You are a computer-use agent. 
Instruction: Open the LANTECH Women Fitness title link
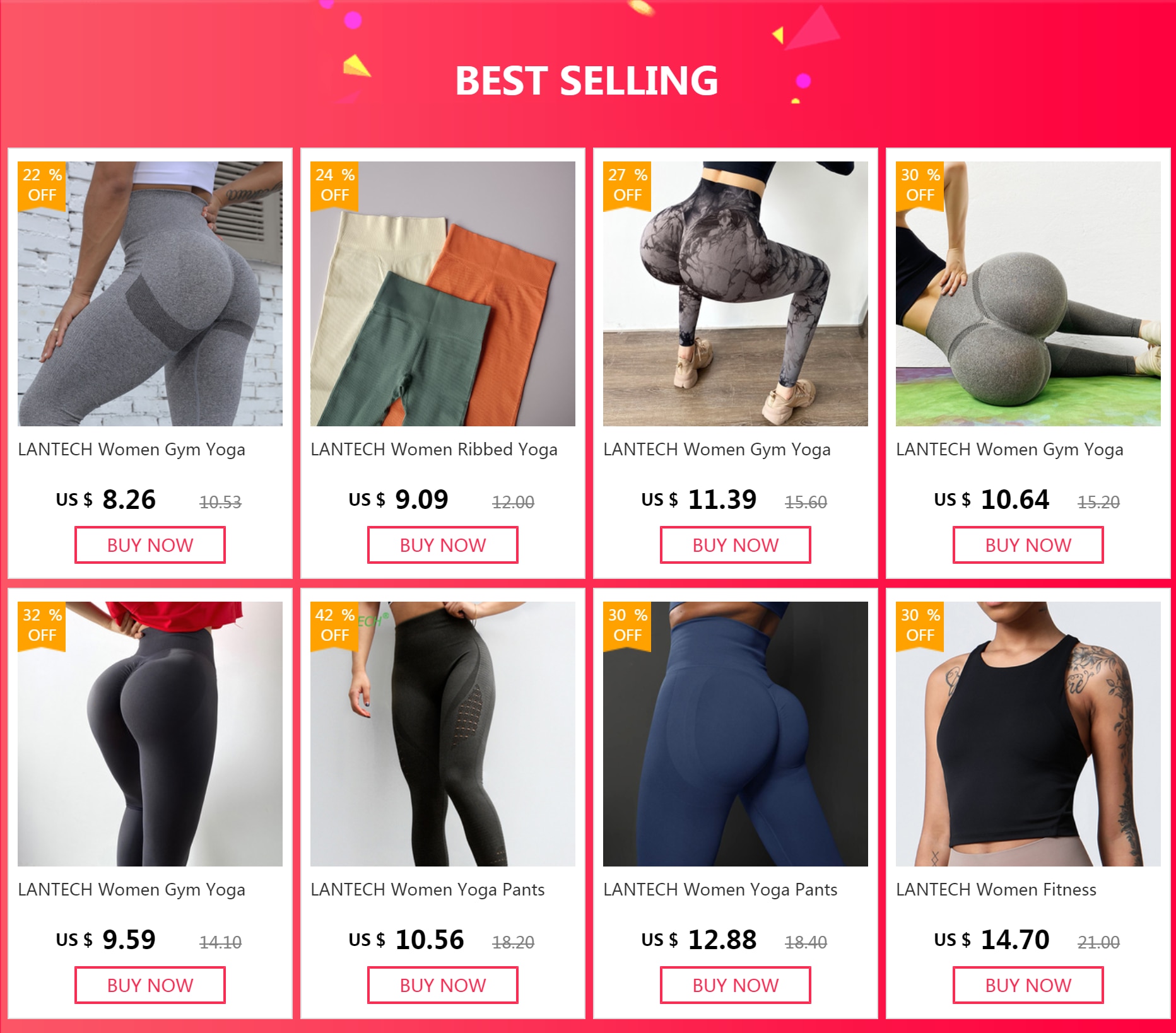pos(996,890)
